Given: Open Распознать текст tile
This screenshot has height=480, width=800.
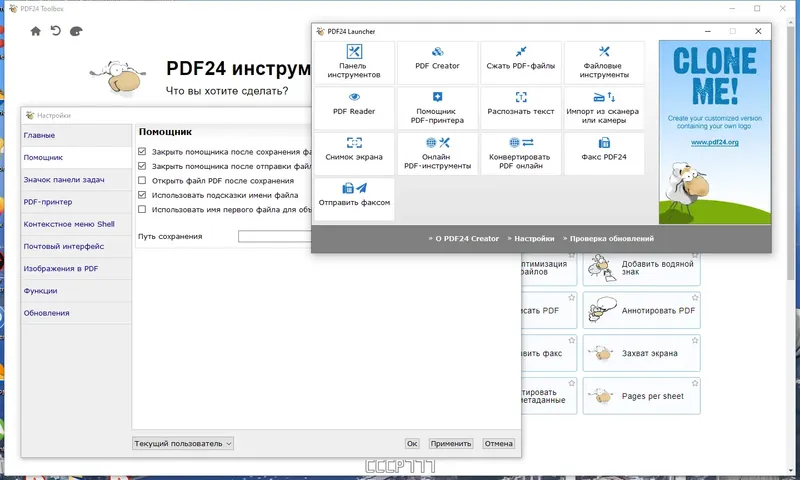Looking at the screenshot, I should tap(520, 108).
